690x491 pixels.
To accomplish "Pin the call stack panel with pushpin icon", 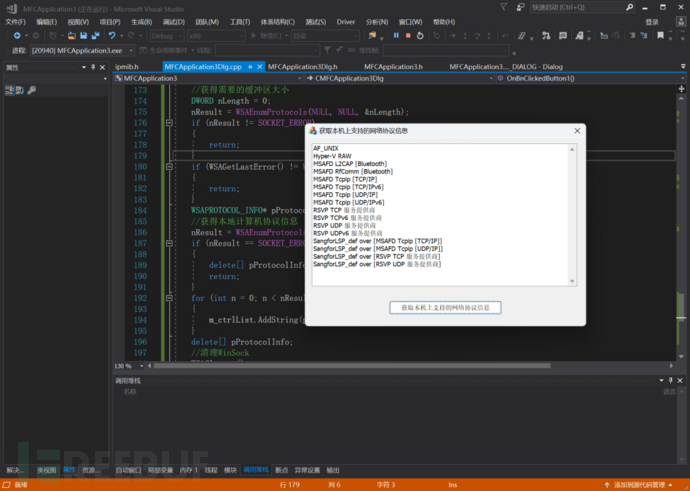I will pos(671,381).
